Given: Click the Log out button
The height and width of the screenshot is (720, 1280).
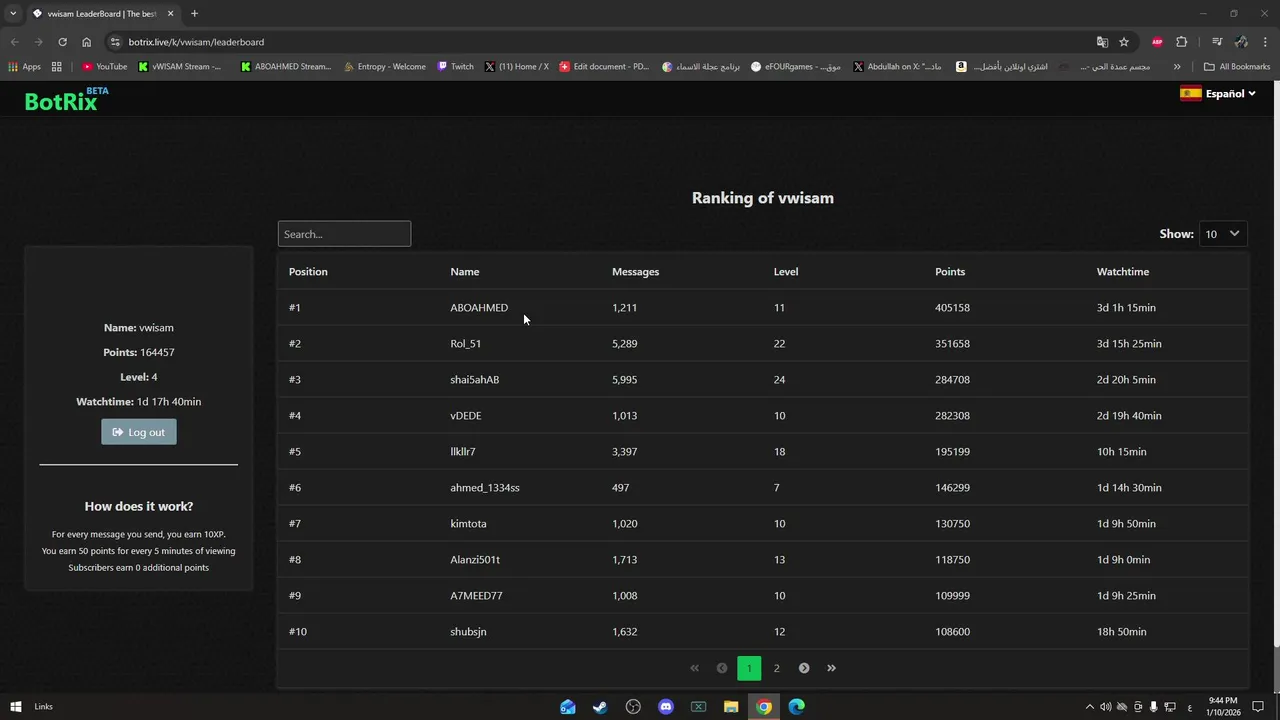Looking at the screenshot, I should coord(139,432).
